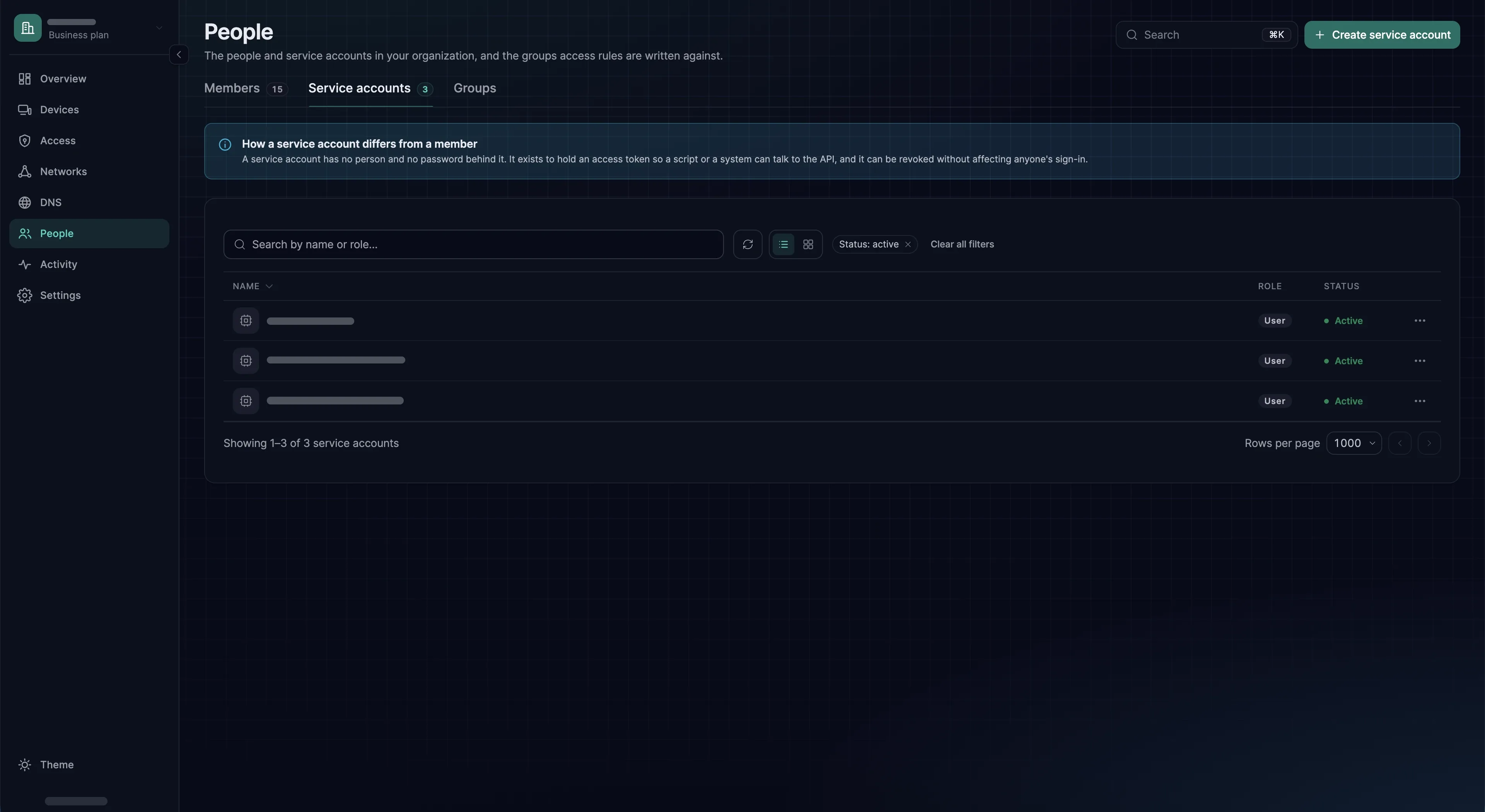Click second service account's chip icon
Viewport: 1485px width, 812px height.
[x=246, y=361]
